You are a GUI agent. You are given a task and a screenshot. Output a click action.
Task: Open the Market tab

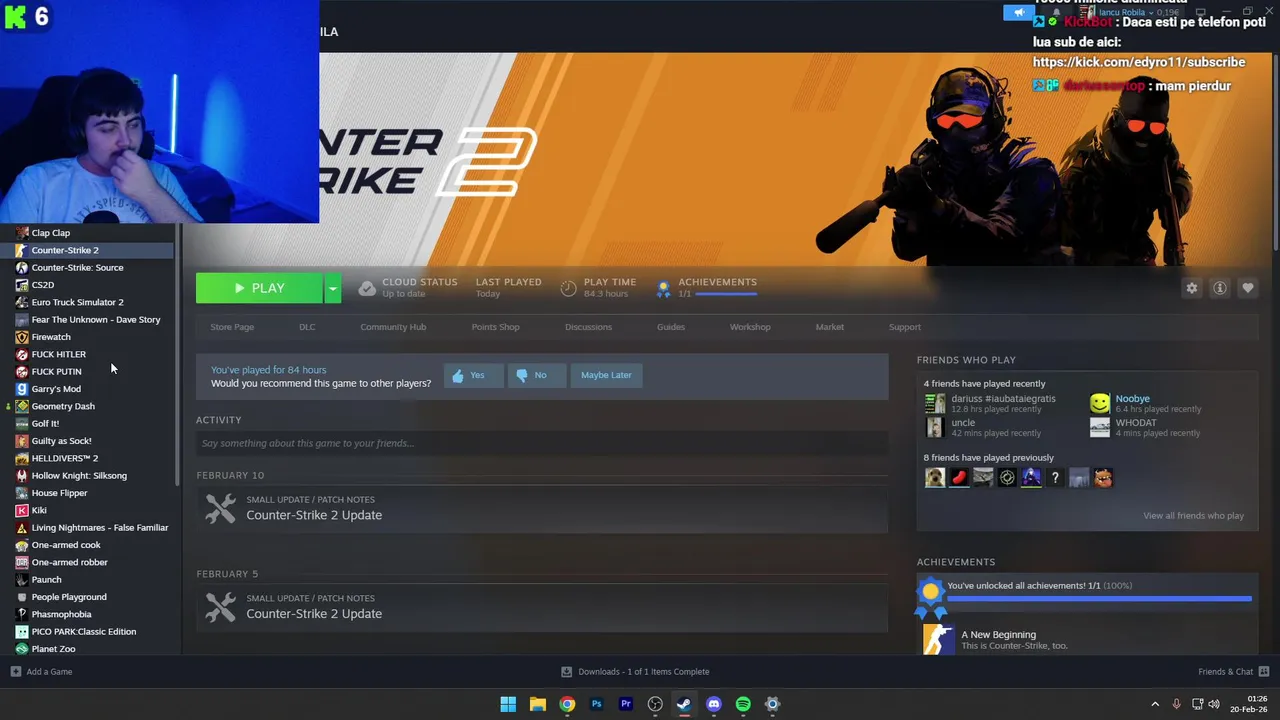pos(829,327)
